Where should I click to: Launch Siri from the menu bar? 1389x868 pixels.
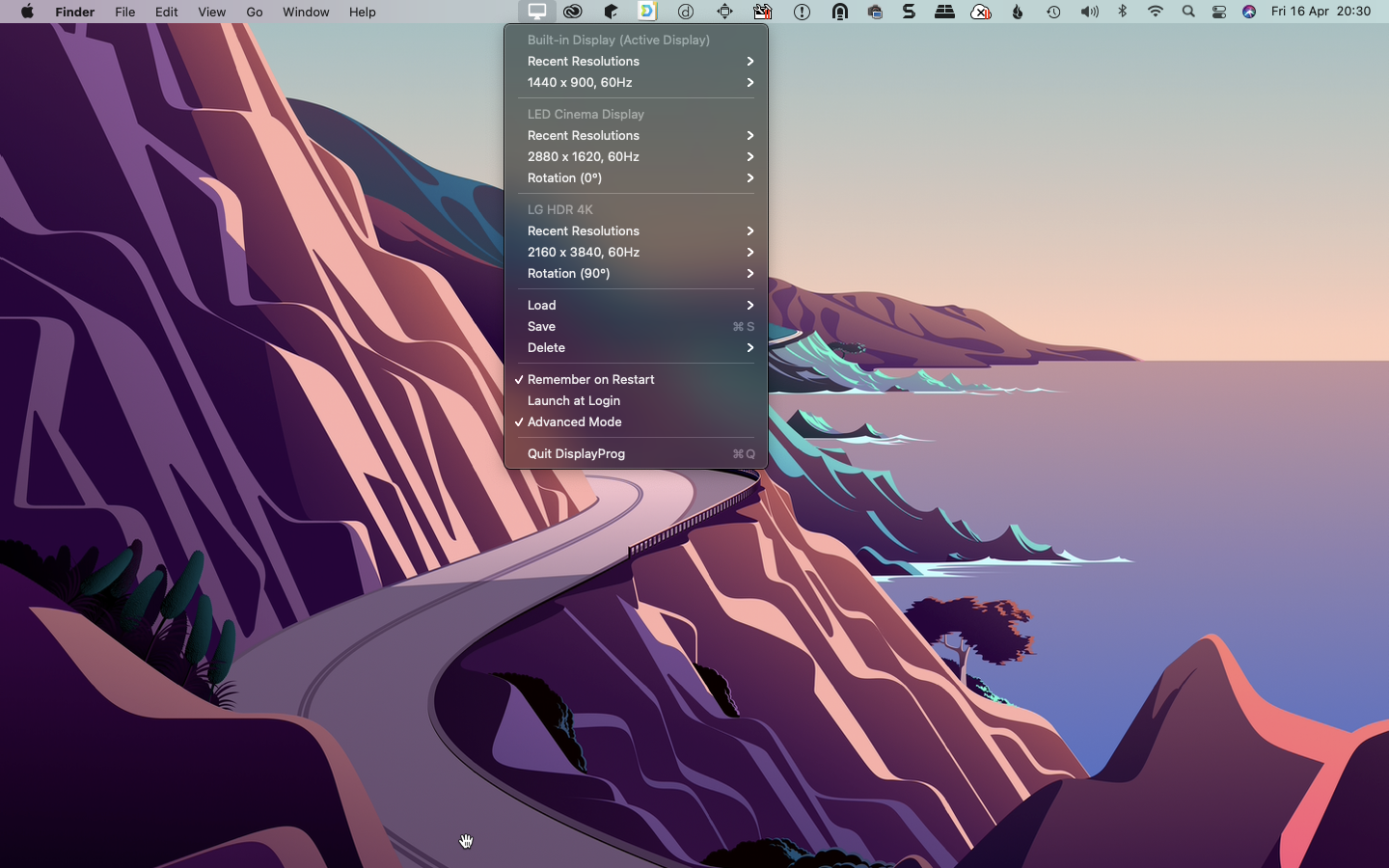coord(1249,12)
